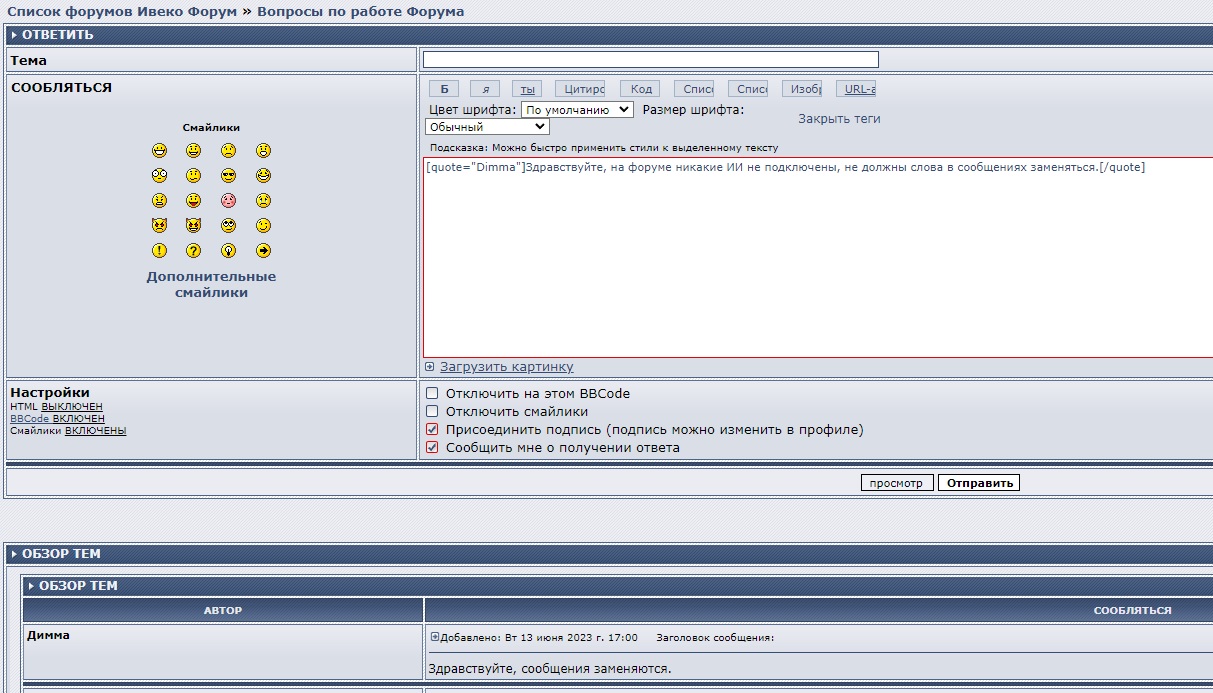The width and height of the screenshot is (1213, 693).
Task: Open the font color dropdown 'По умолчанию'
Action: click(x=577, y=110)
